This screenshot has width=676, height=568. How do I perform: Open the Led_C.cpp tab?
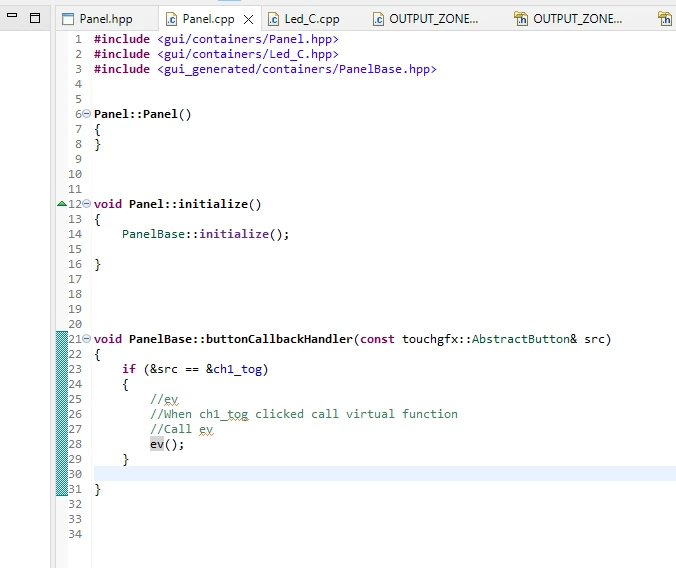point(312,19)
